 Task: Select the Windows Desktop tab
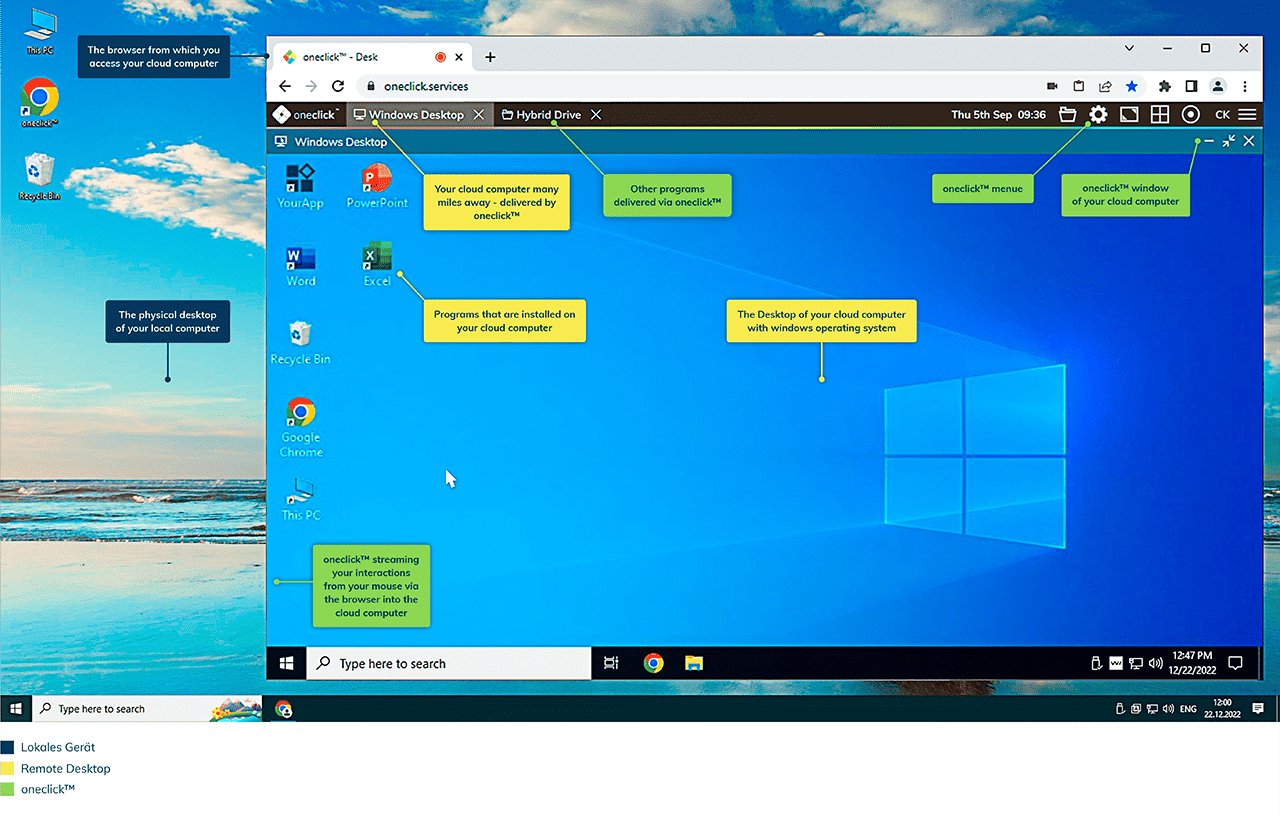point(415,115)
